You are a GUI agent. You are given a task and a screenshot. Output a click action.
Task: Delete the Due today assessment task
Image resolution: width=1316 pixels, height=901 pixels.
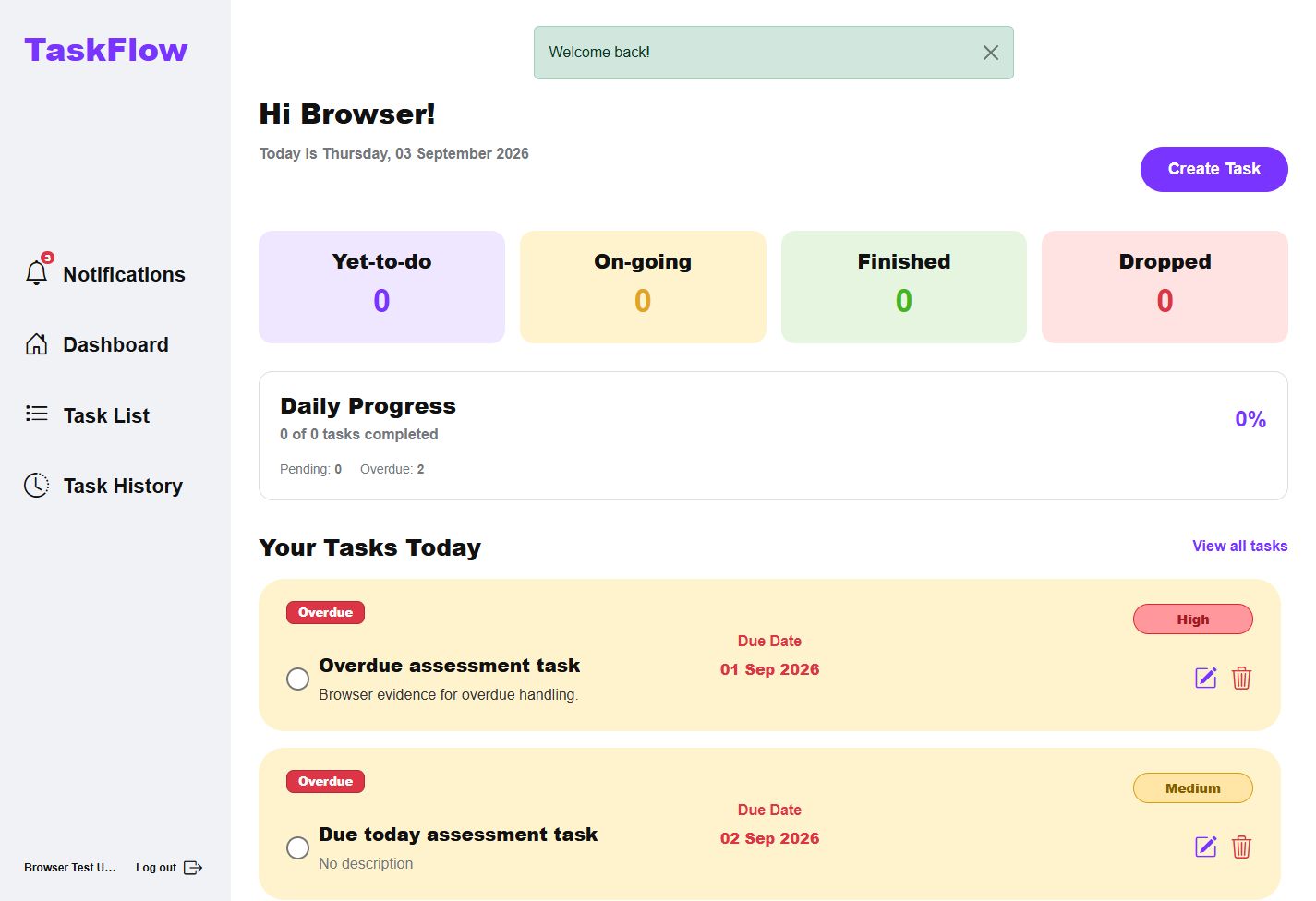click(1241, 847)
